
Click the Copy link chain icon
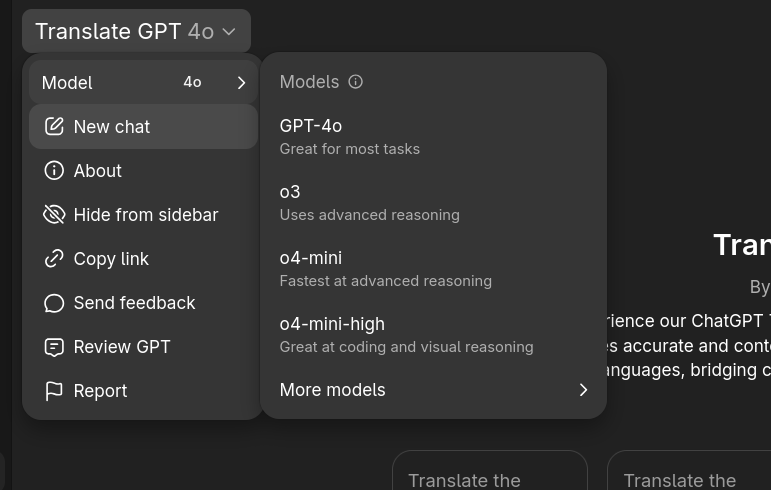54,259
